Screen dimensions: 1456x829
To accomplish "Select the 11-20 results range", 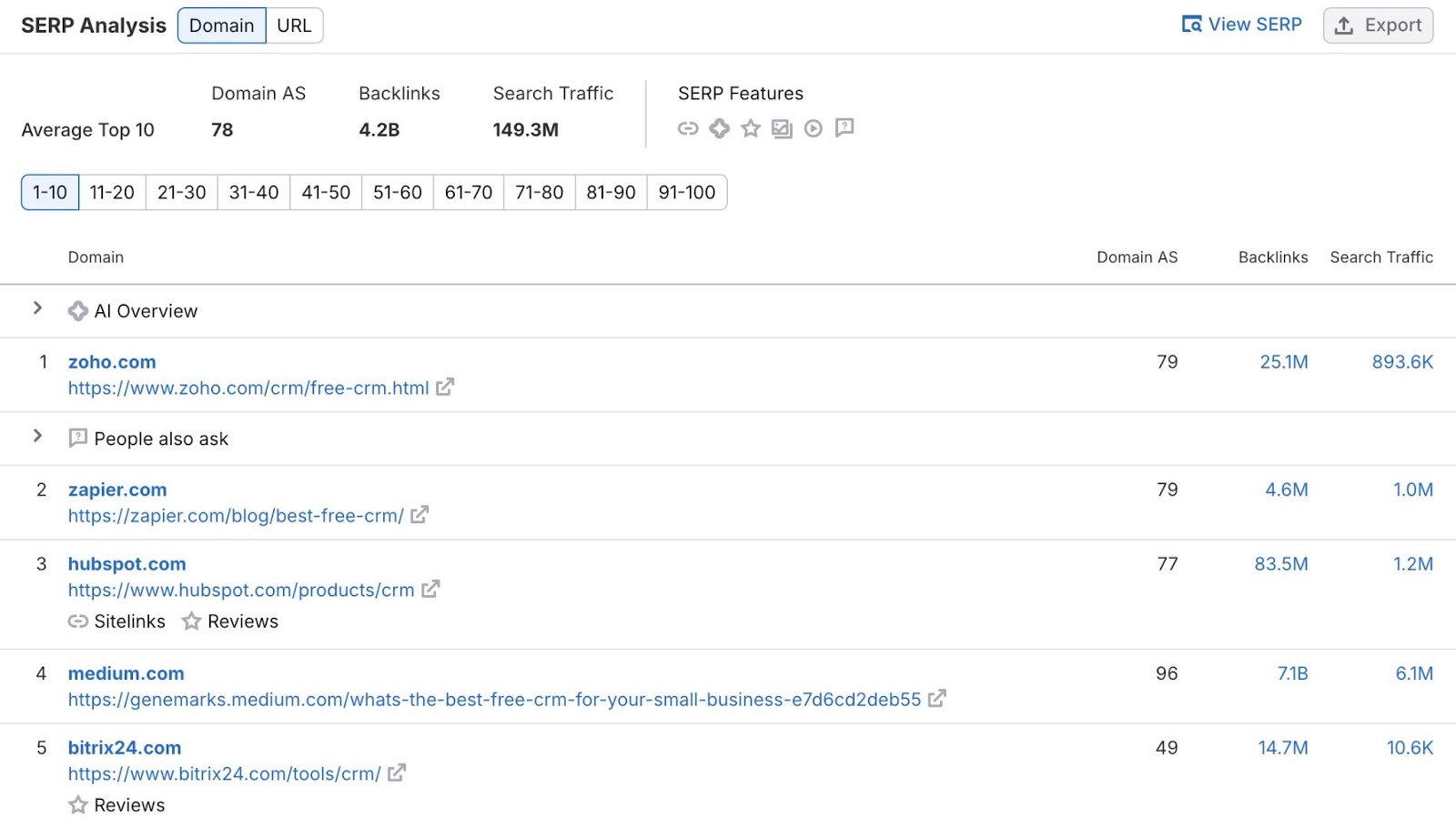I will (x=111, y=192).
